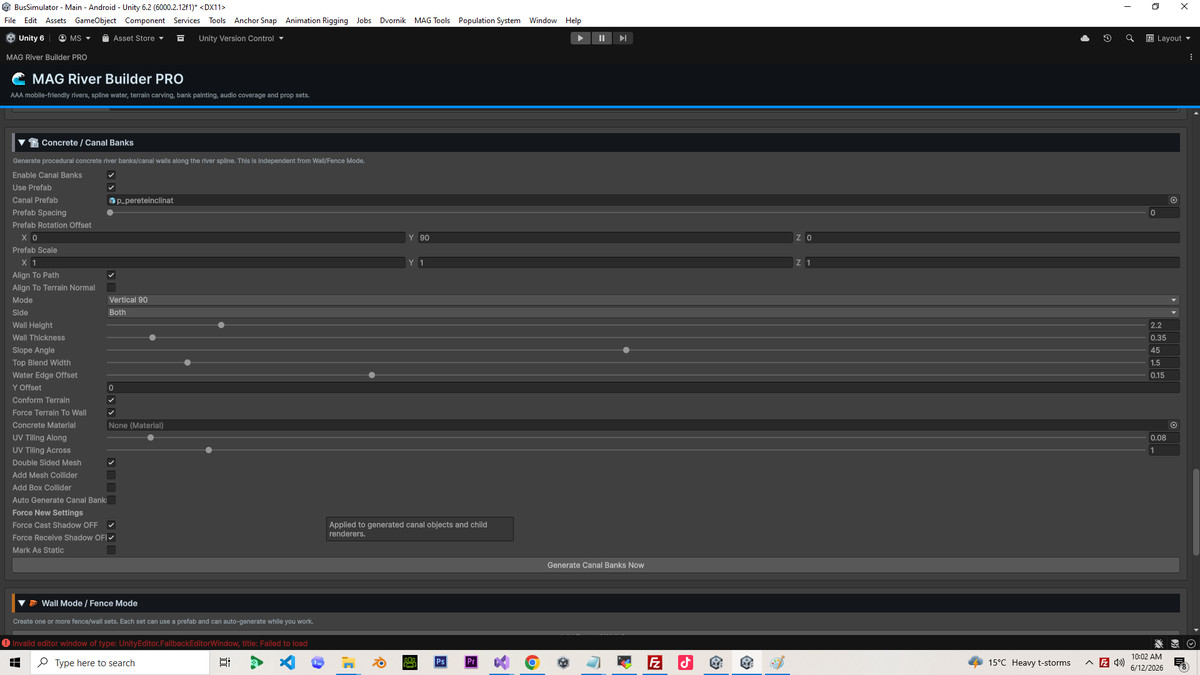Viewport: 1200px width, 675px height.
Task: Collapse the Concrete / Canal Banks section
Action: [x=21, y=143]
